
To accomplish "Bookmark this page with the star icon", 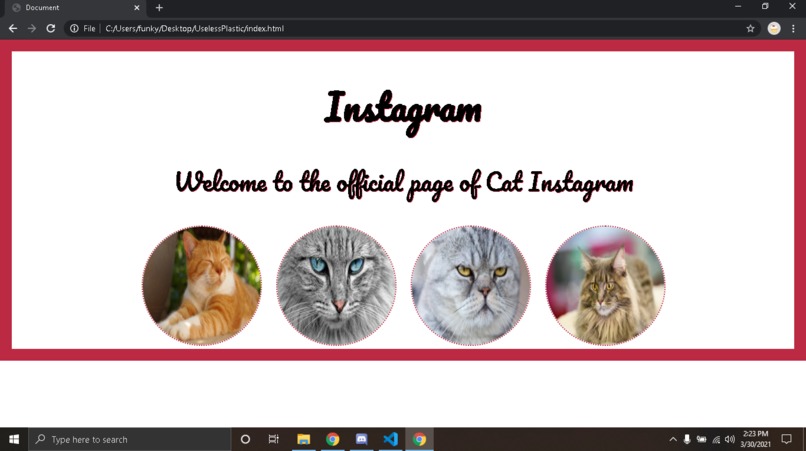I will tap(750, 29).
